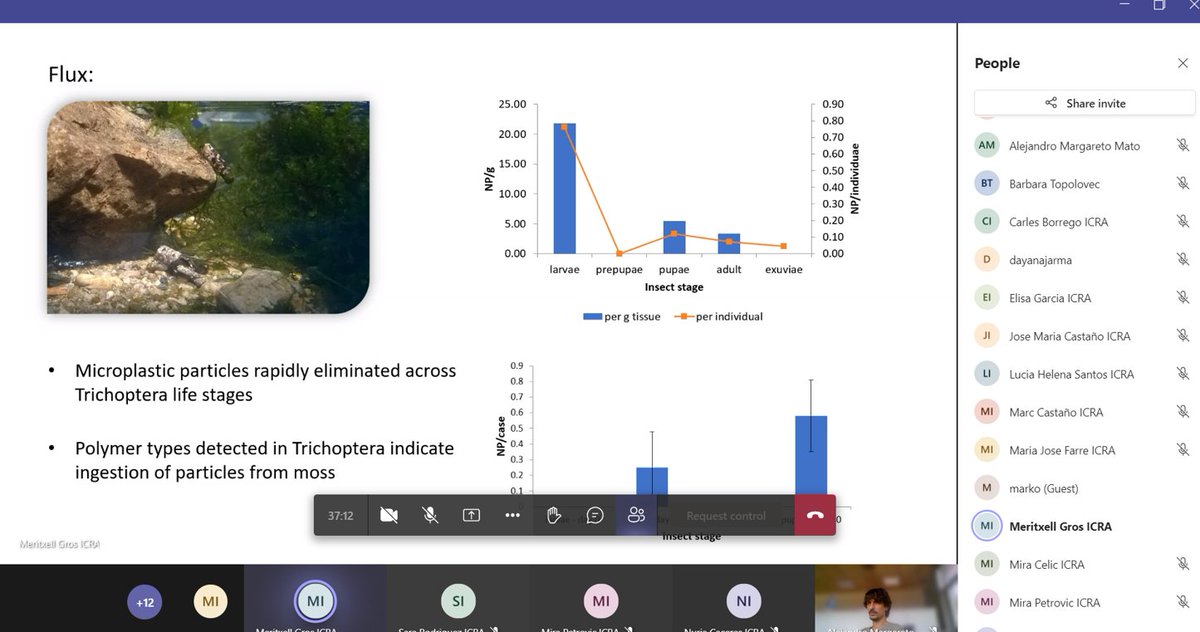Click the underwater stream photo on slide
This screenshot has height=632, width=1200.
point(208,207)
